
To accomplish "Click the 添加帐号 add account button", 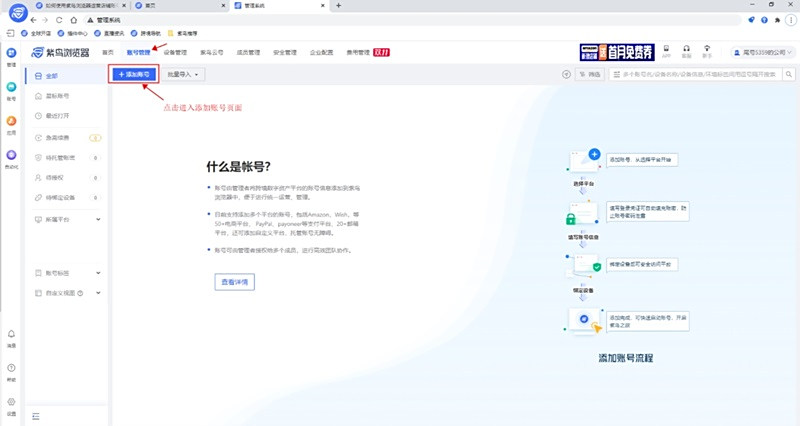I will coord(133,74).
